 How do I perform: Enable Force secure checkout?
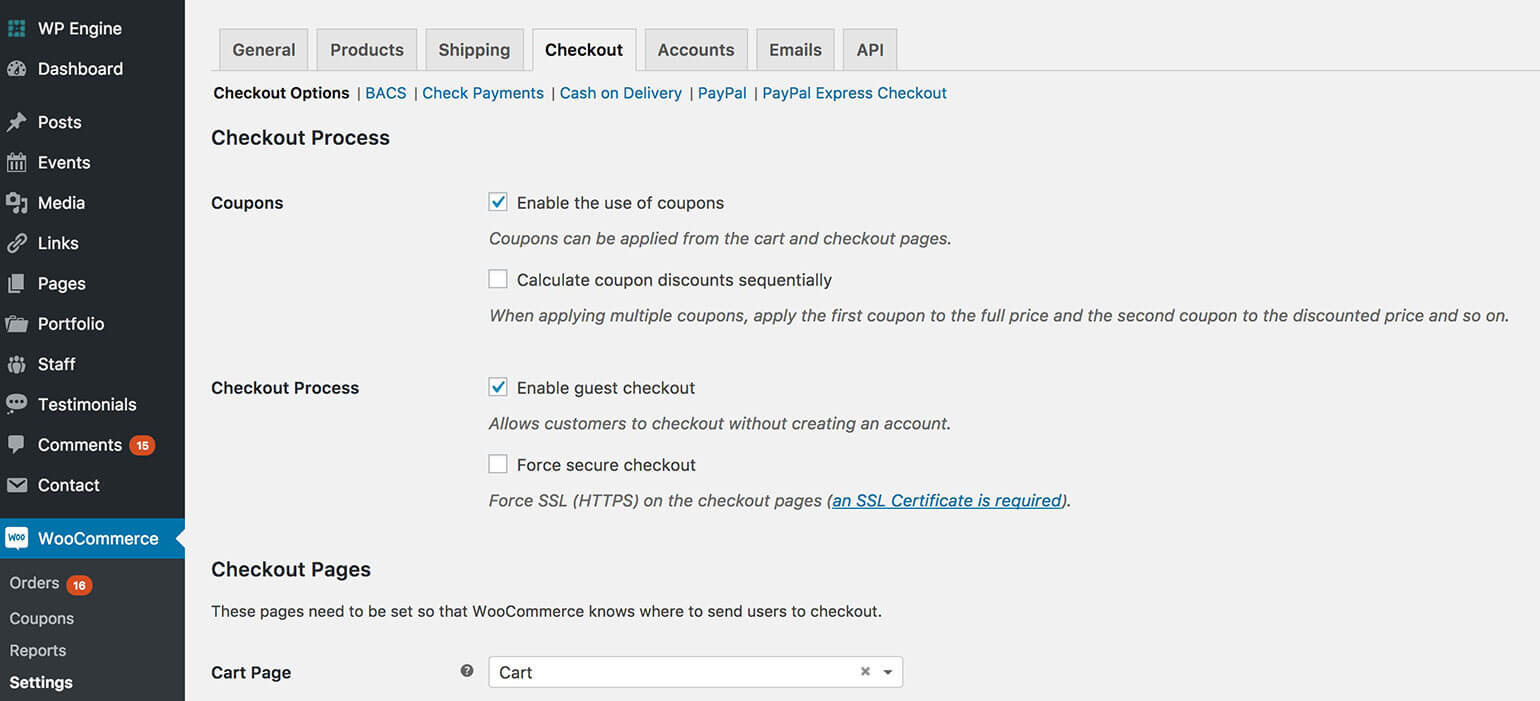click(497, 463)
